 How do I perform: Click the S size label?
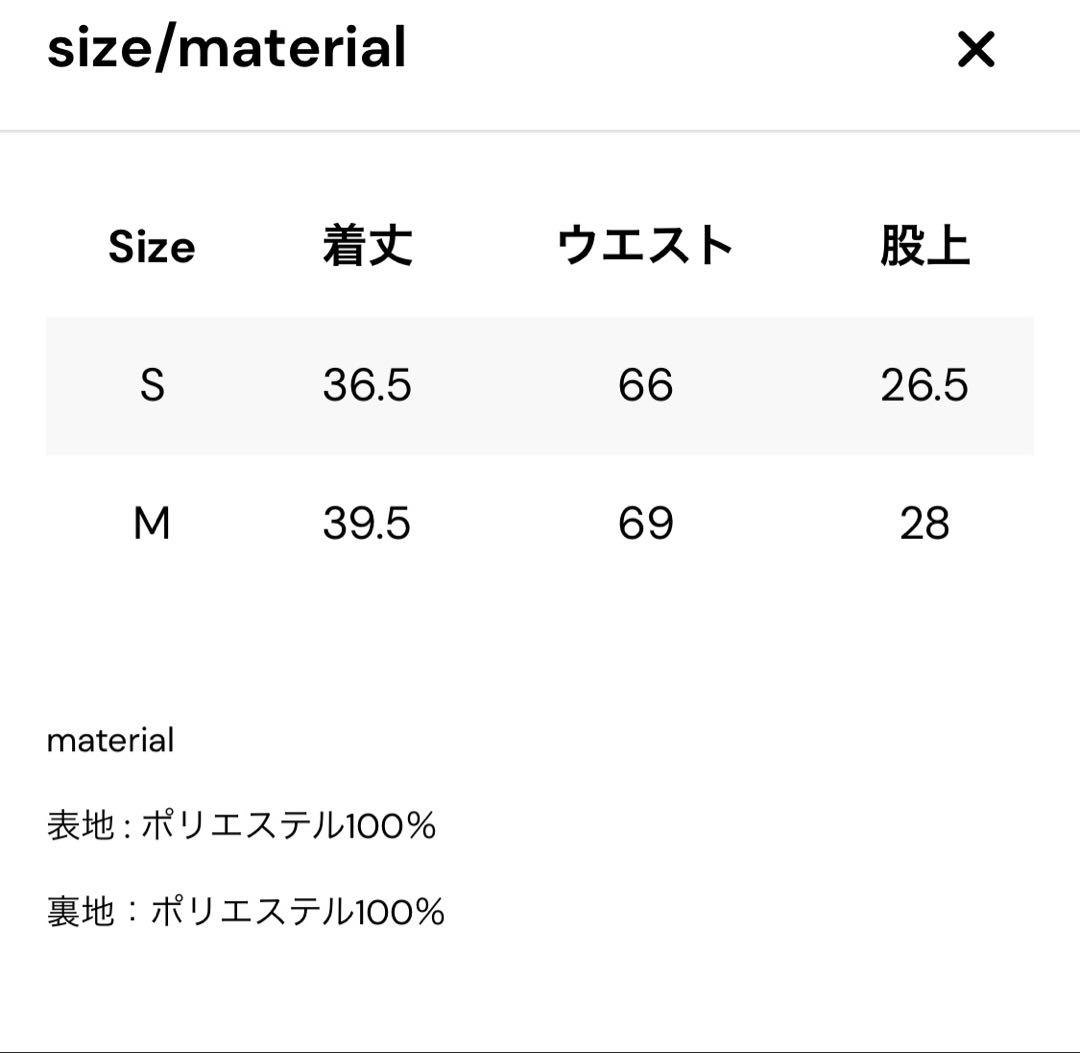(x=151, y=387)
